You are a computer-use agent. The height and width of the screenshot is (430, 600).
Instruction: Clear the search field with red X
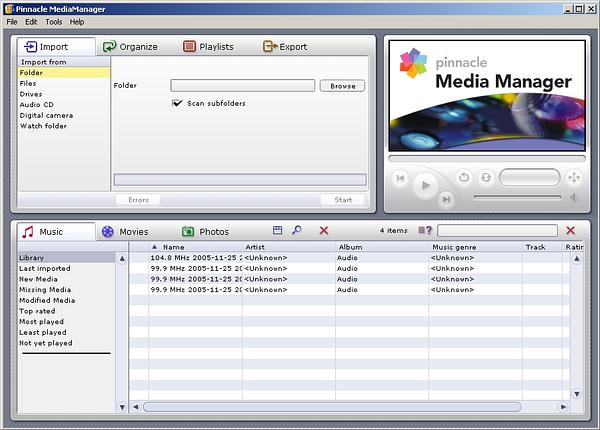tap(571, 230)
